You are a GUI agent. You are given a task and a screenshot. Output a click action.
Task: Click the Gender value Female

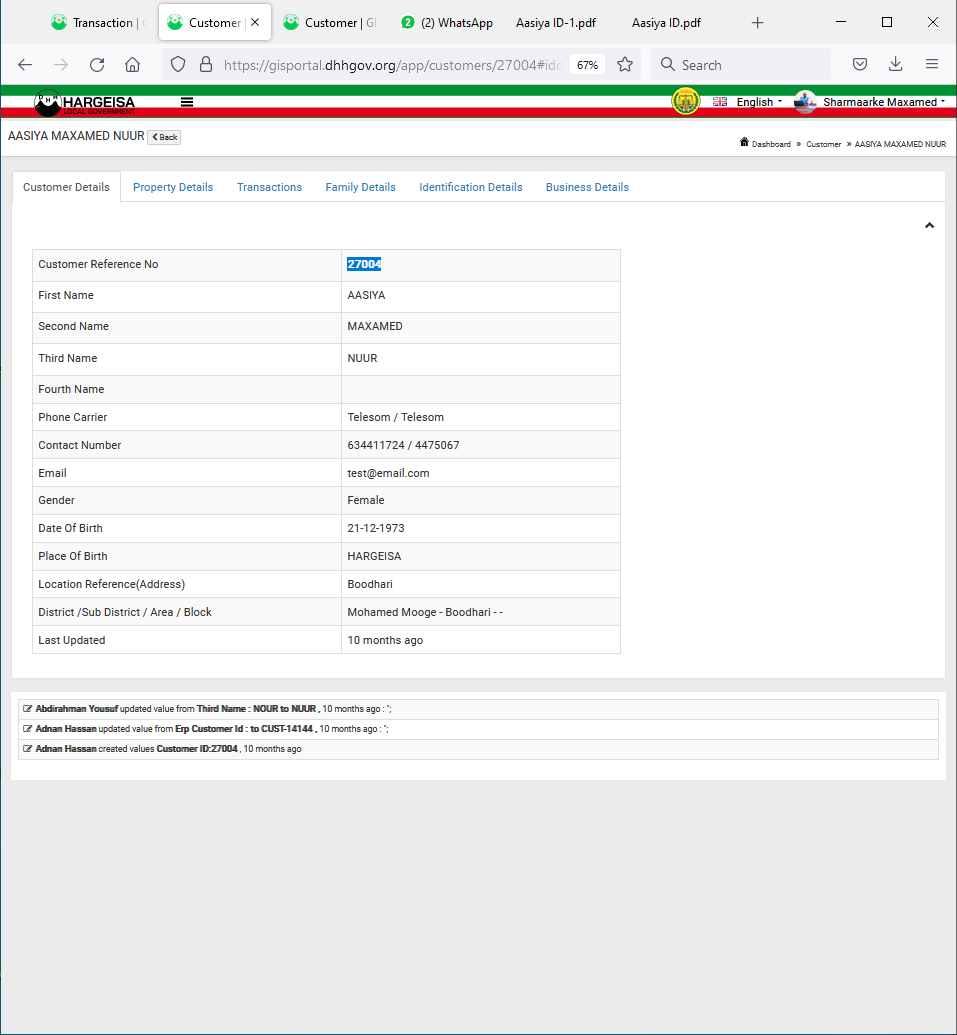(366, 500)
